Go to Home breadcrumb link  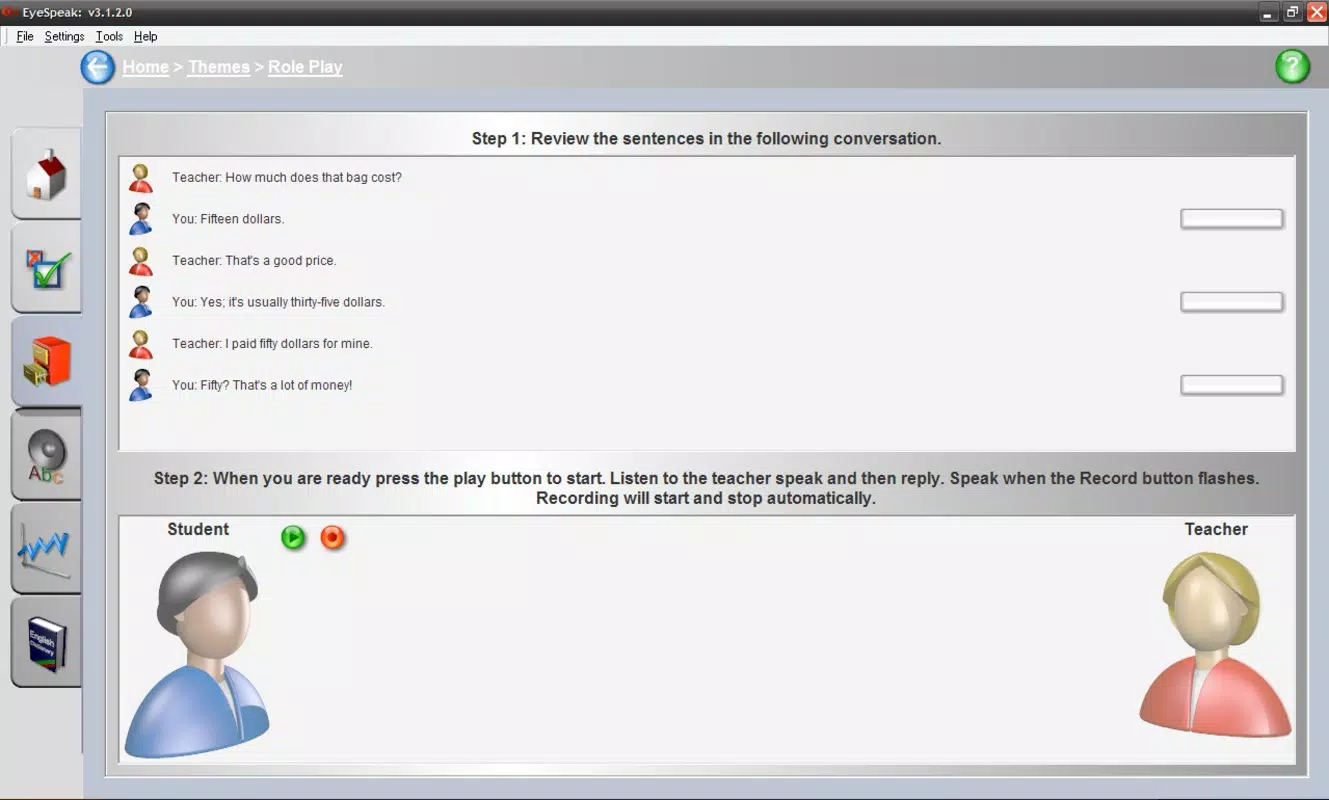point(146,67)
